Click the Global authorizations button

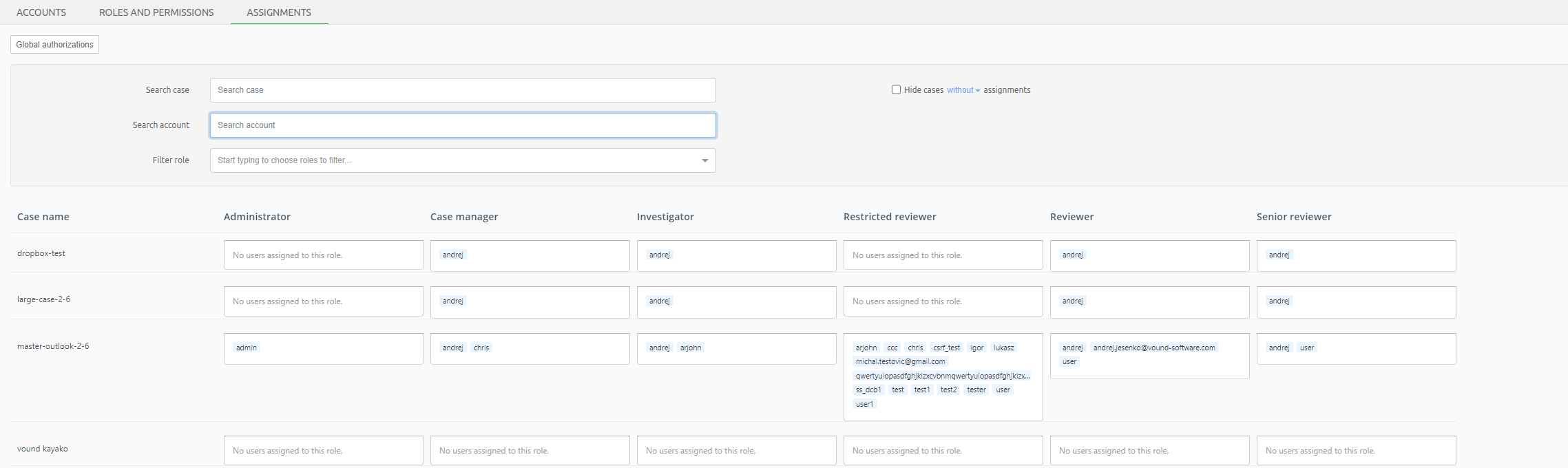55,45
